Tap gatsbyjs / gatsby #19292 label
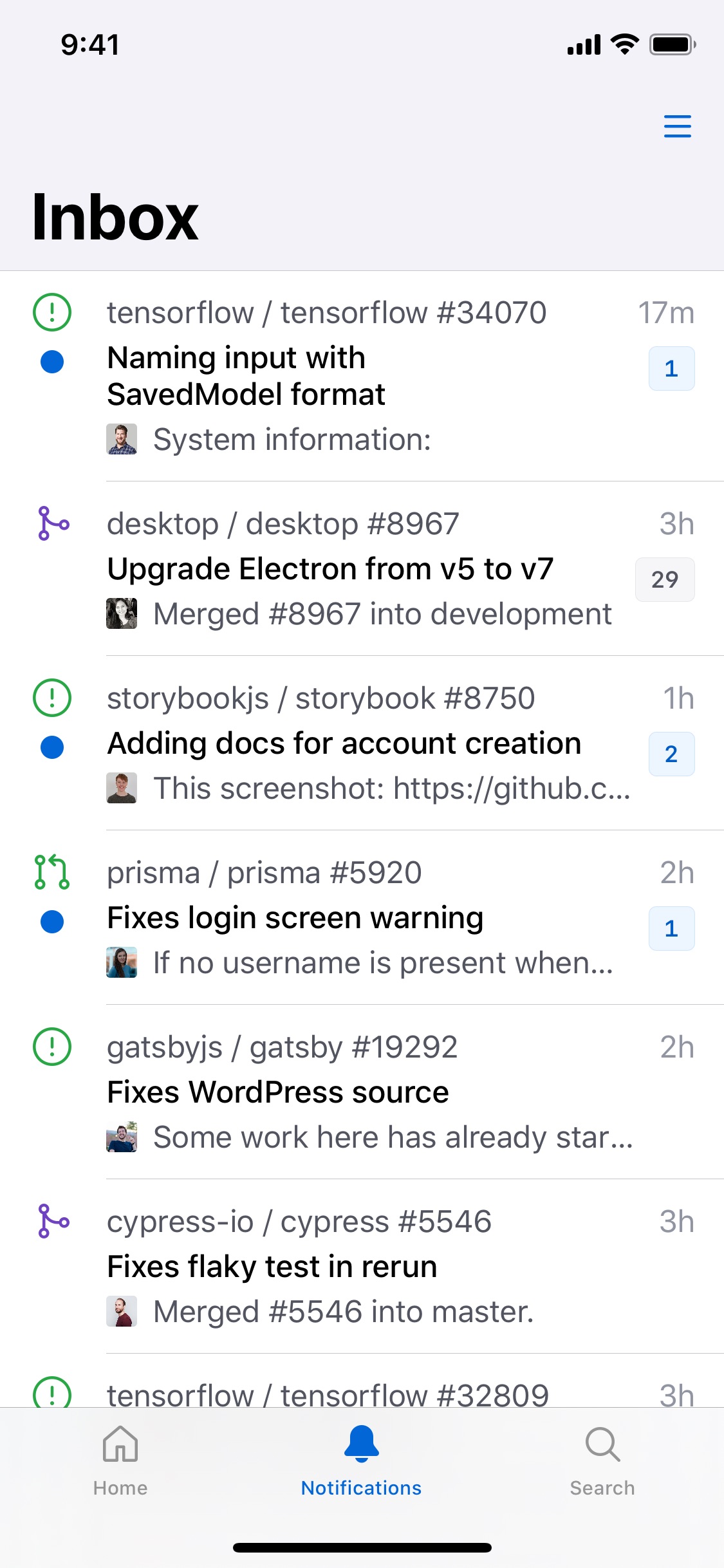Viewport: 724px width, 1568px height. point(282,1047)
